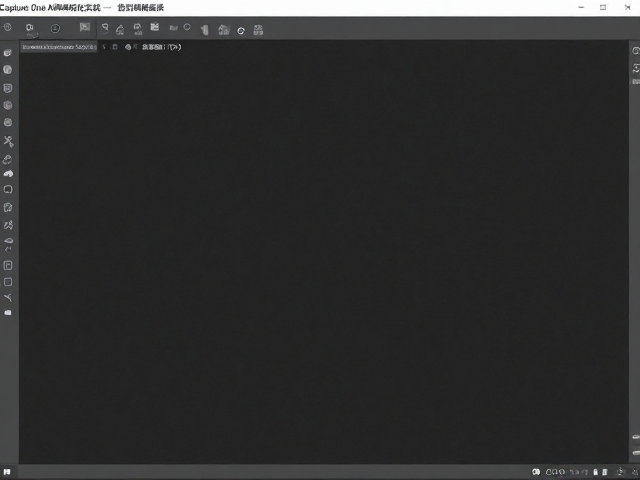The height and width of the screenshot is (480, 640).
Task: Click the picture frame icon in the top toolbar
Action: [x=84, y=27]
